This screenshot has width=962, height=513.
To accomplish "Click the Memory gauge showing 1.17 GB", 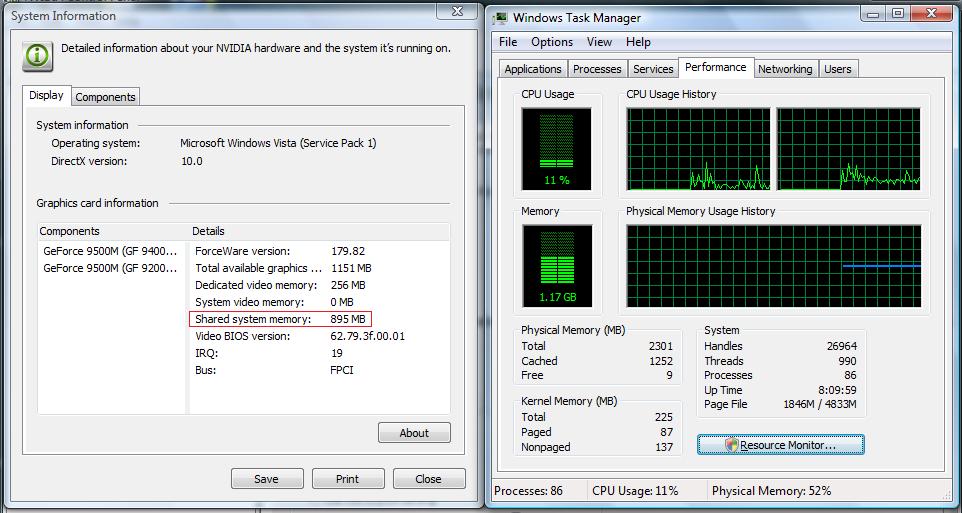I will click(557, 266).
